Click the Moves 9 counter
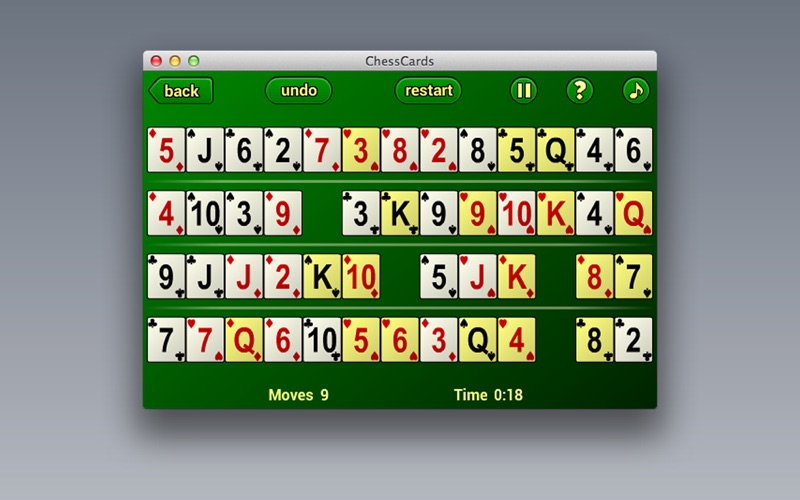800x500 pixels. [298, 395]
